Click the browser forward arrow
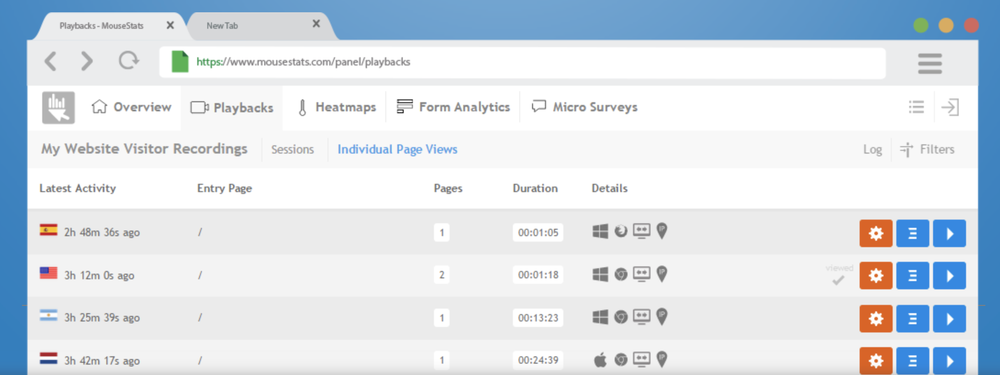The height and width of the screenshot is (375, 1000). 87,61
